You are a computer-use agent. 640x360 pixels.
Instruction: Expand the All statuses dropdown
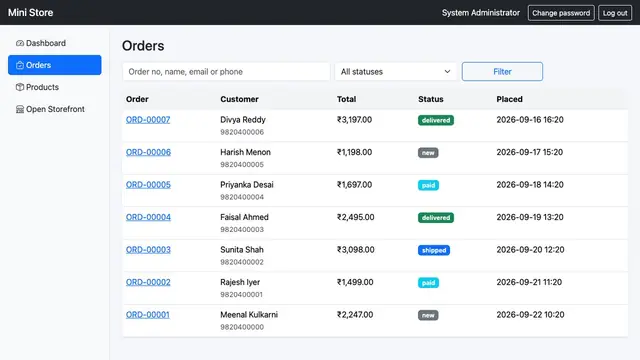point(396,71)
